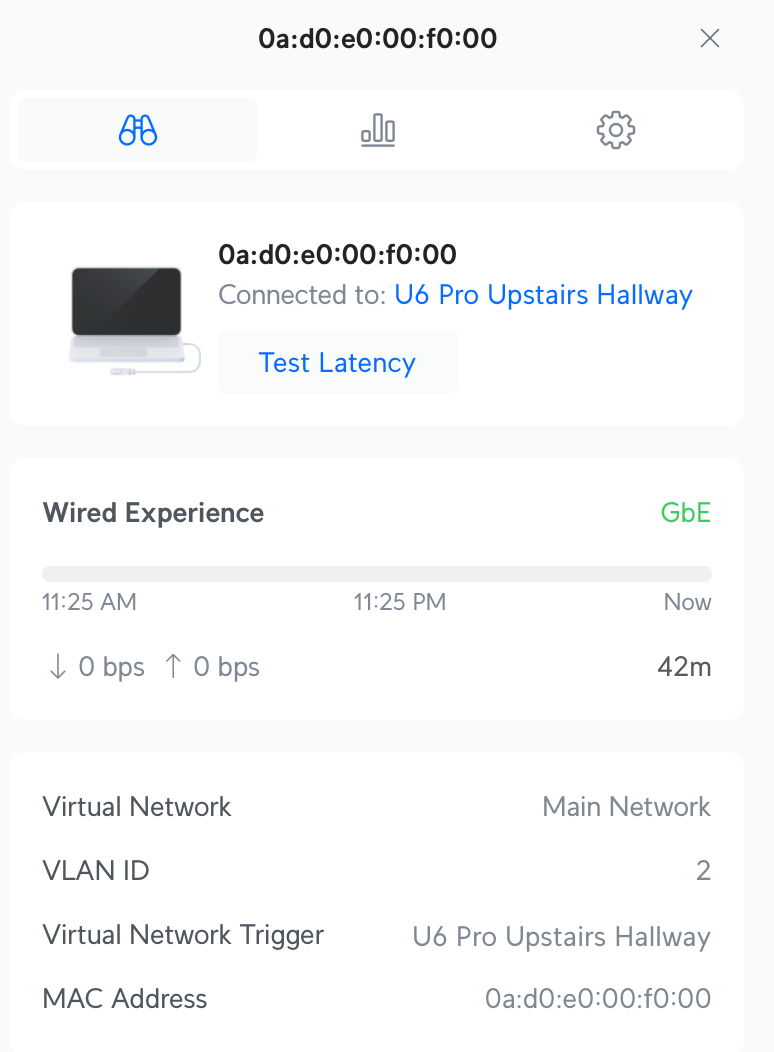Click the upload arrow speed indicator
The height and width of the screenshot is (1052, 774).
(212, 667)
